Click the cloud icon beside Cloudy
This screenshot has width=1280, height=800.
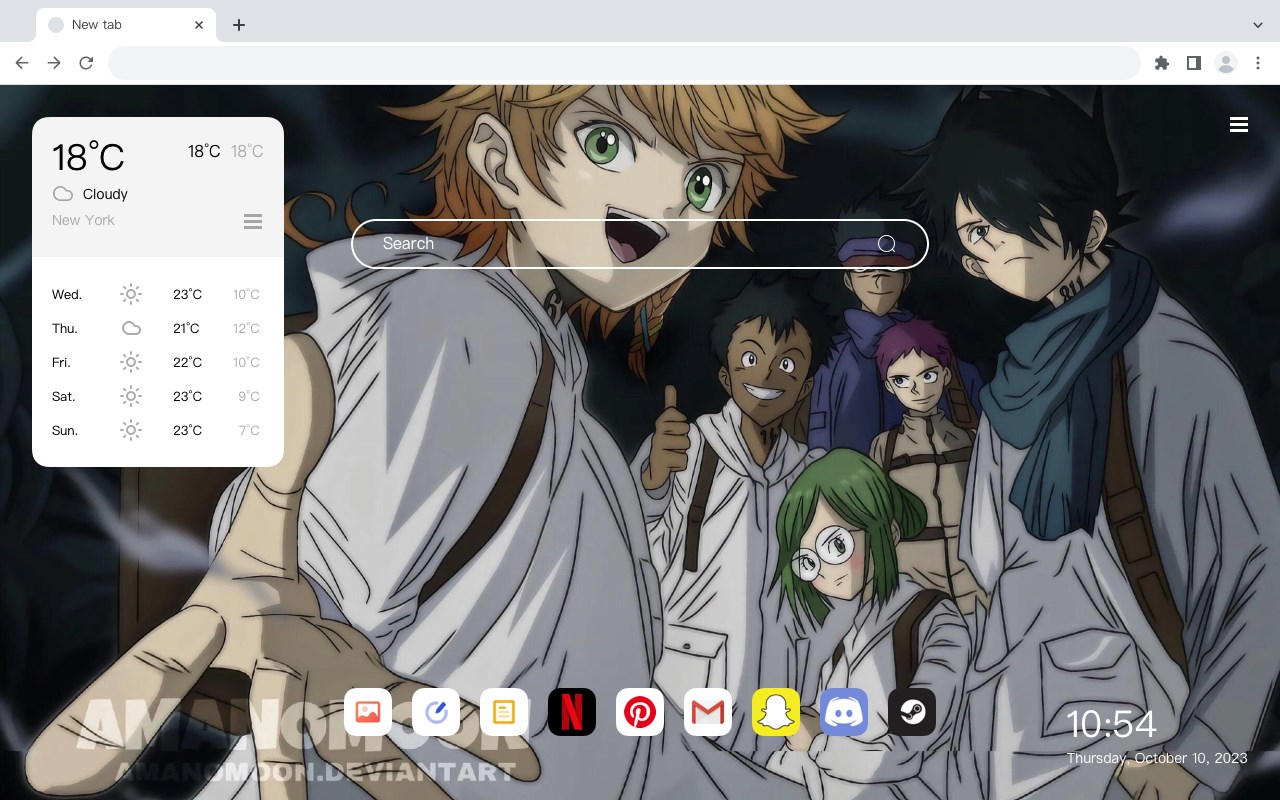[63, 194]
